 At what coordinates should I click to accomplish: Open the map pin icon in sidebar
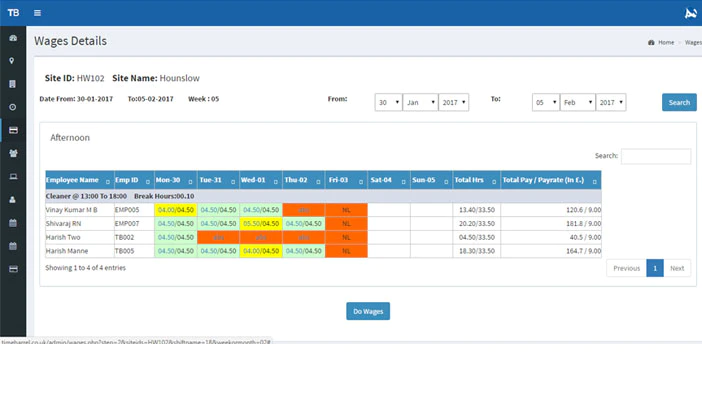[x=12, y=61]
